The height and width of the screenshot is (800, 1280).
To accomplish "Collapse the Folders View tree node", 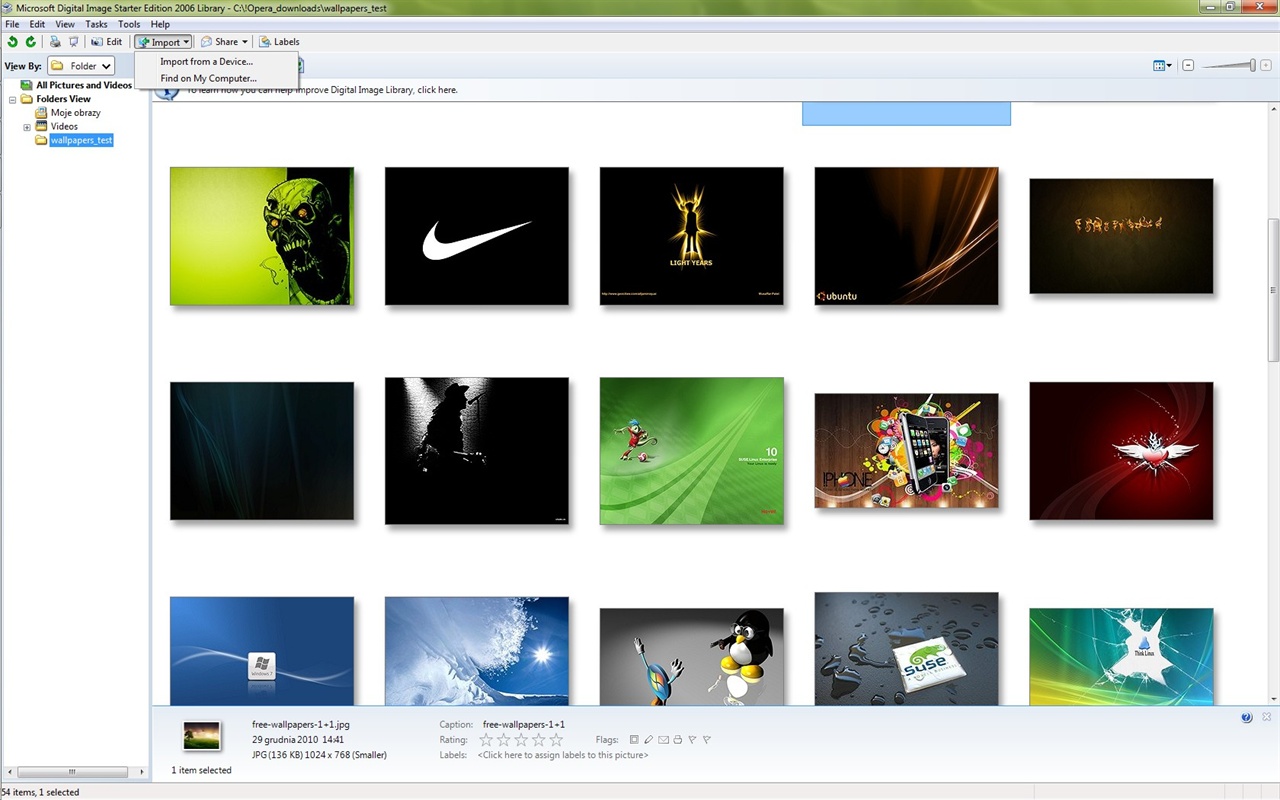I will pos(13,99).
